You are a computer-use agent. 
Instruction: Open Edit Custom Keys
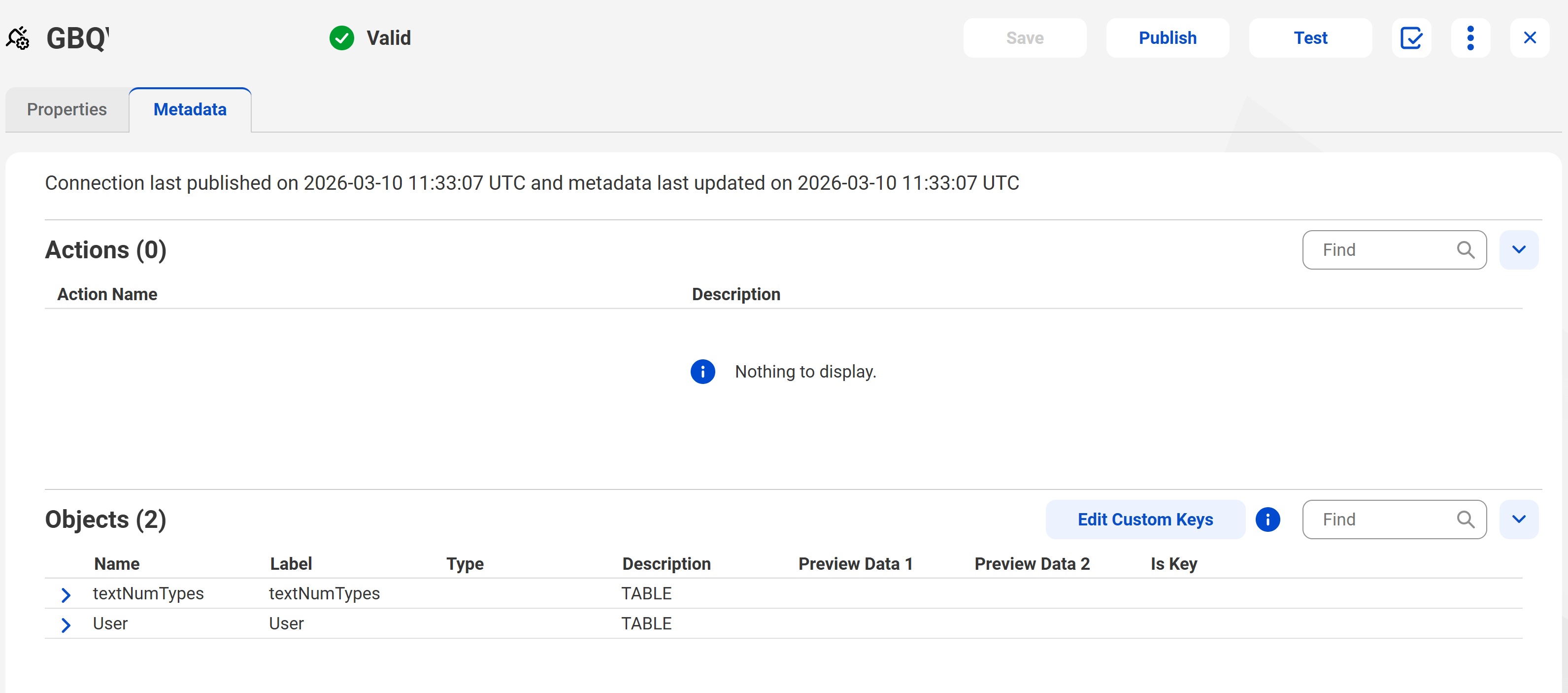(1145, 520)
